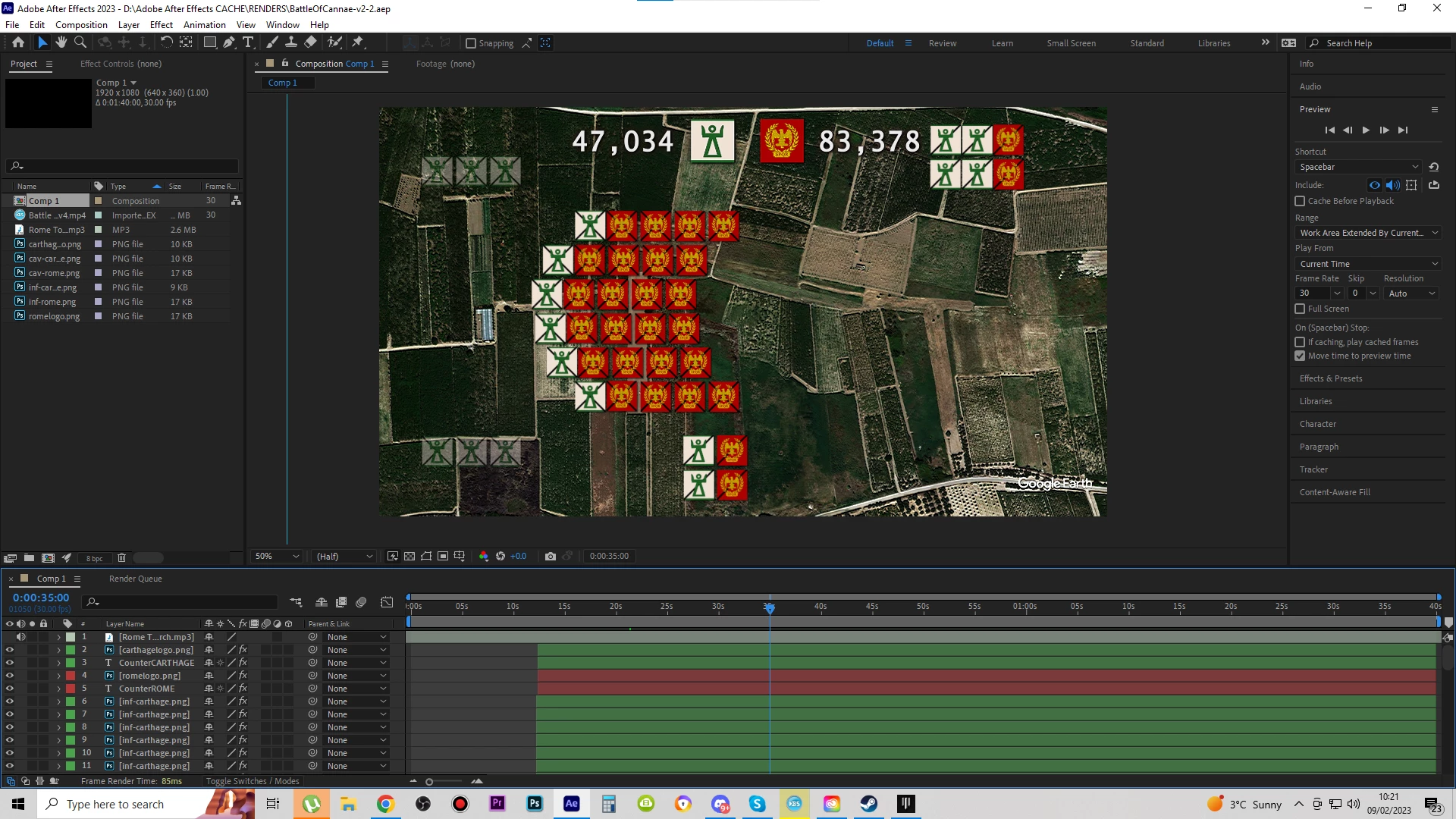
Task: Open the 50% magnification dropdown
Action: tap(277, 556)
